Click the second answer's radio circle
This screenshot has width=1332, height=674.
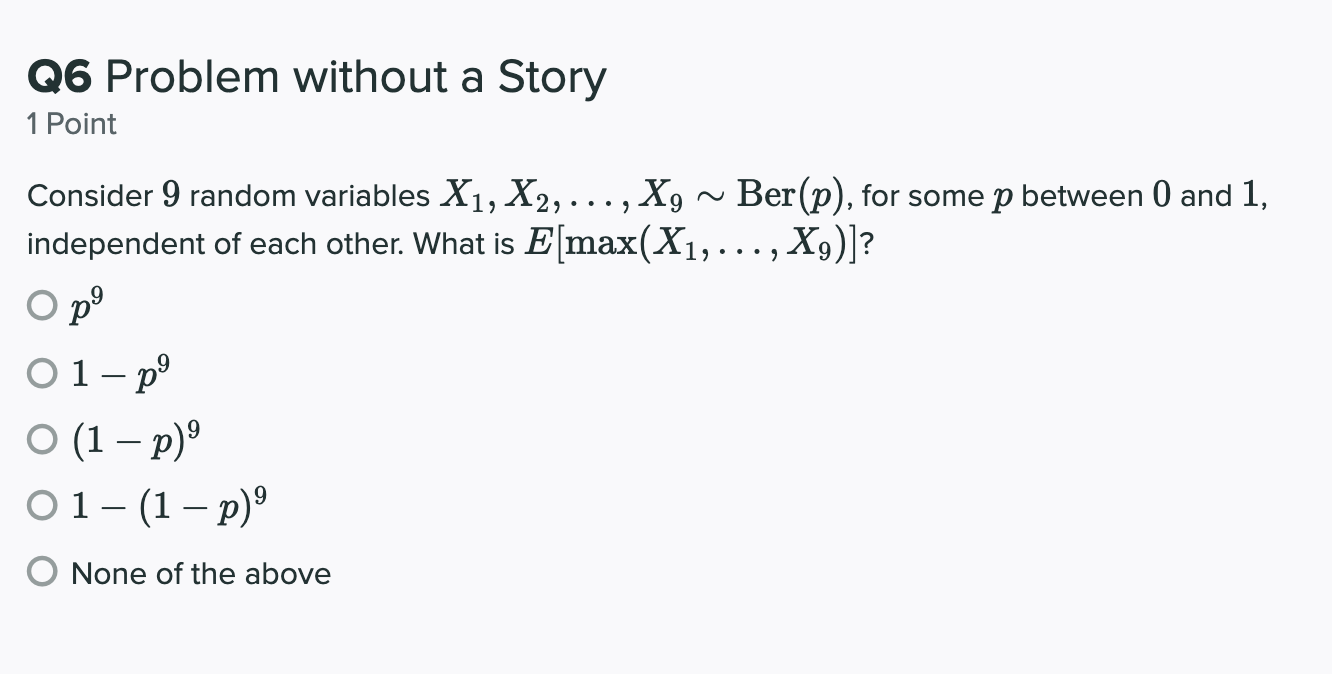42,372
